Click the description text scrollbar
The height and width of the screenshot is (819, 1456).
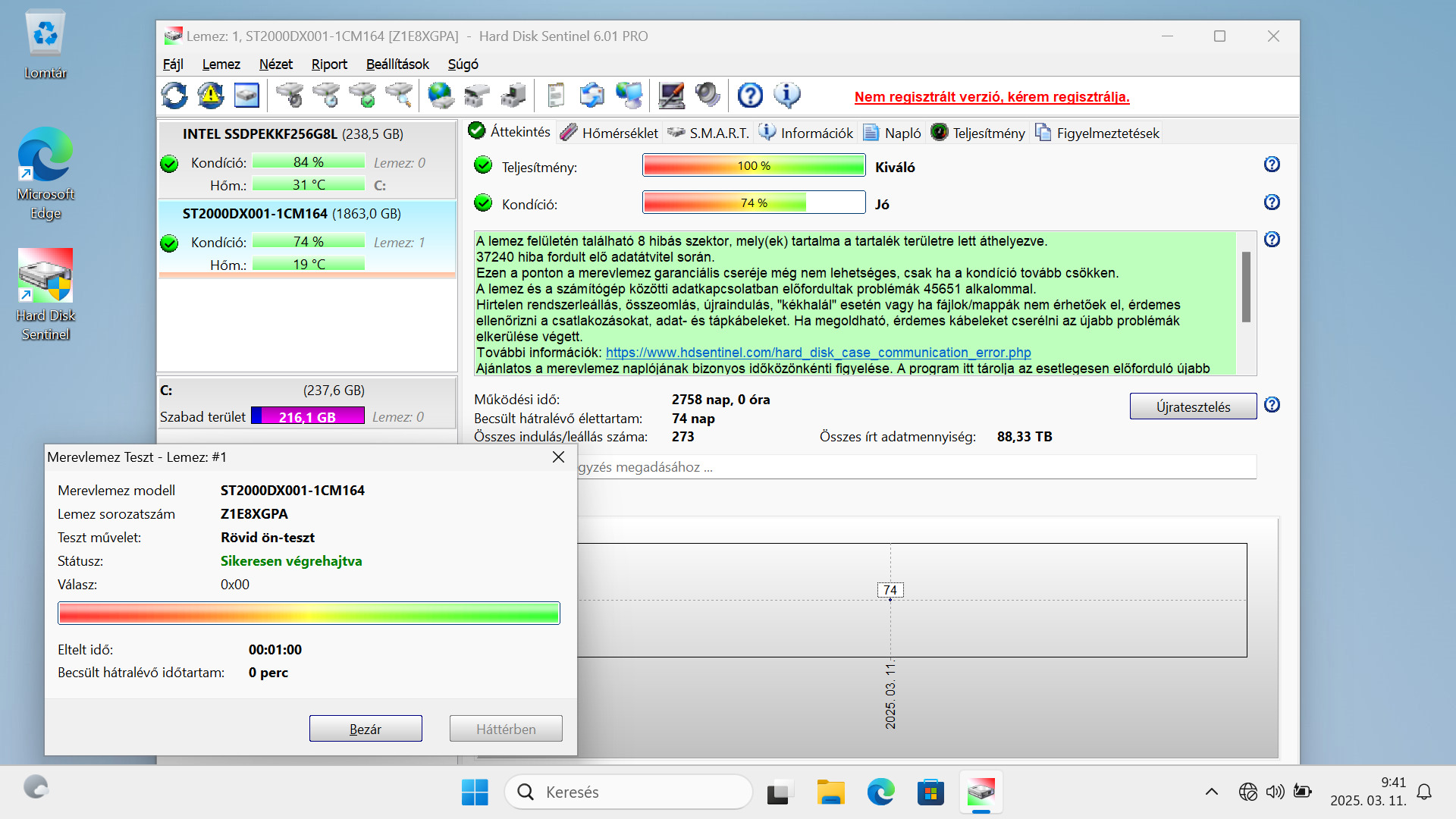pyautogui.click(x=1246, y=288)
